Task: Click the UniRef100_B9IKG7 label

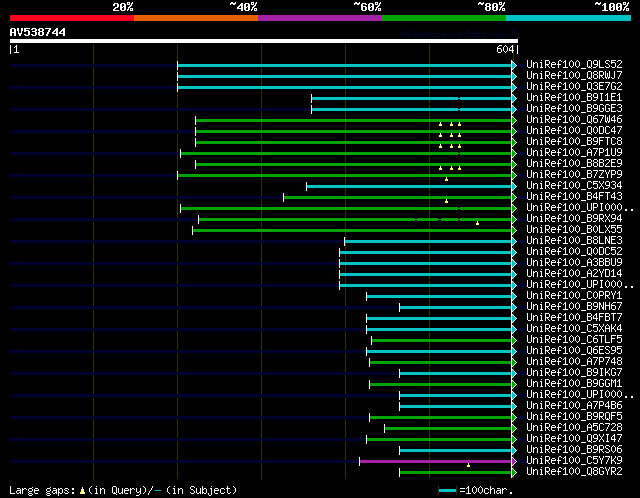Action: (574, 373)
